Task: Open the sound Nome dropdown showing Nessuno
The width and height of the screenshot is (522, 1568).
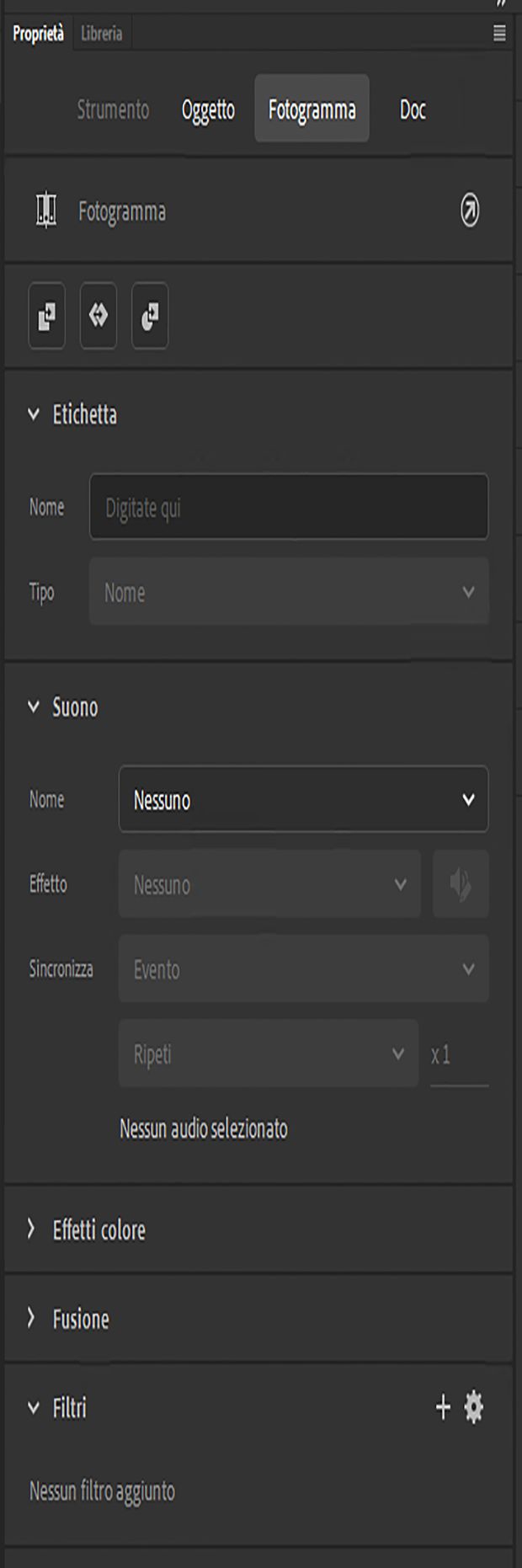Action: point(303,799)
